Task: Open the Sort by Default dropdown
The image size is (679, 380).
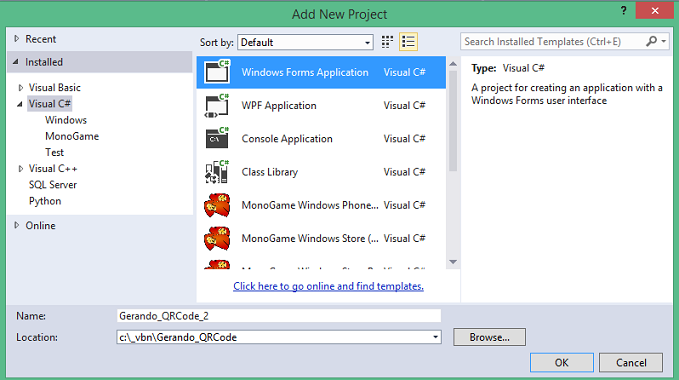Action: tap(305, 42)
